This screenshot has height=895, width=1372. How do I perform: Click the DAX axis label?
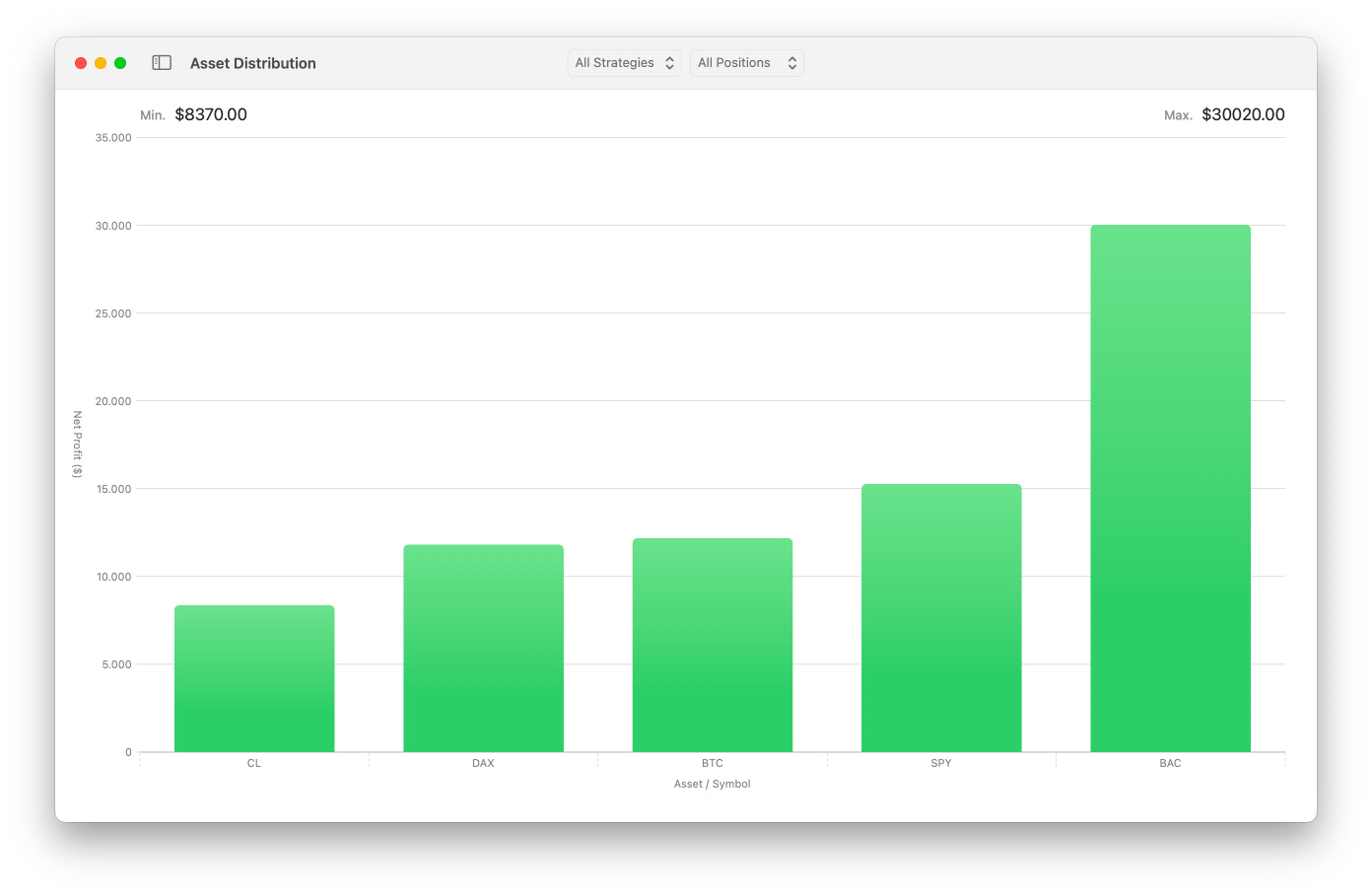(x=483, y=763)
